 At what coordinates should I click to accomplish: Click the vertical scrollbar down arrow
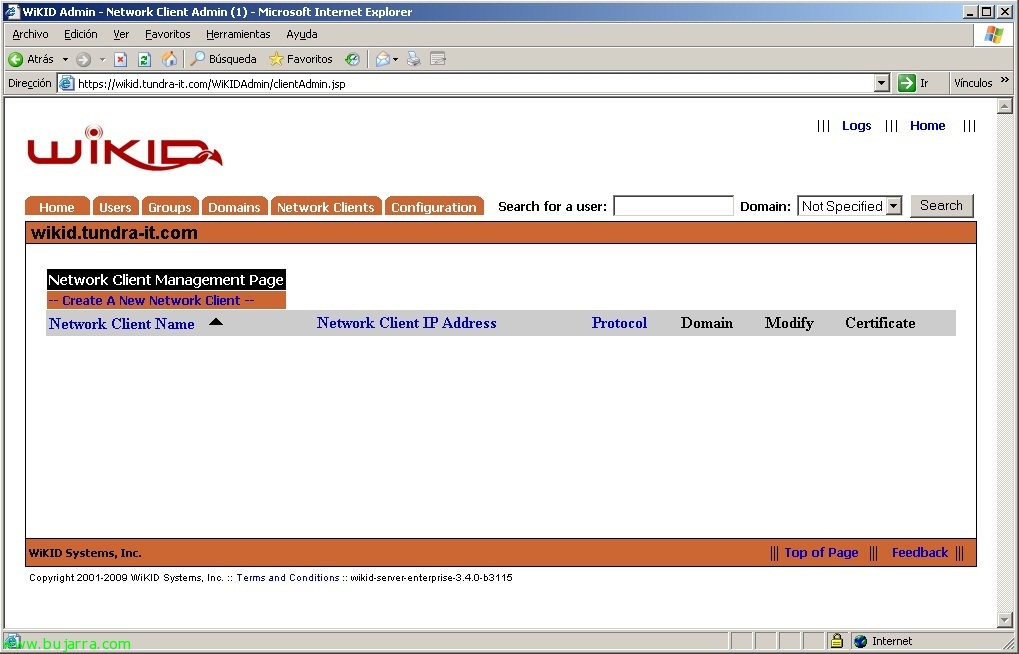click(x=1005, y=620)
